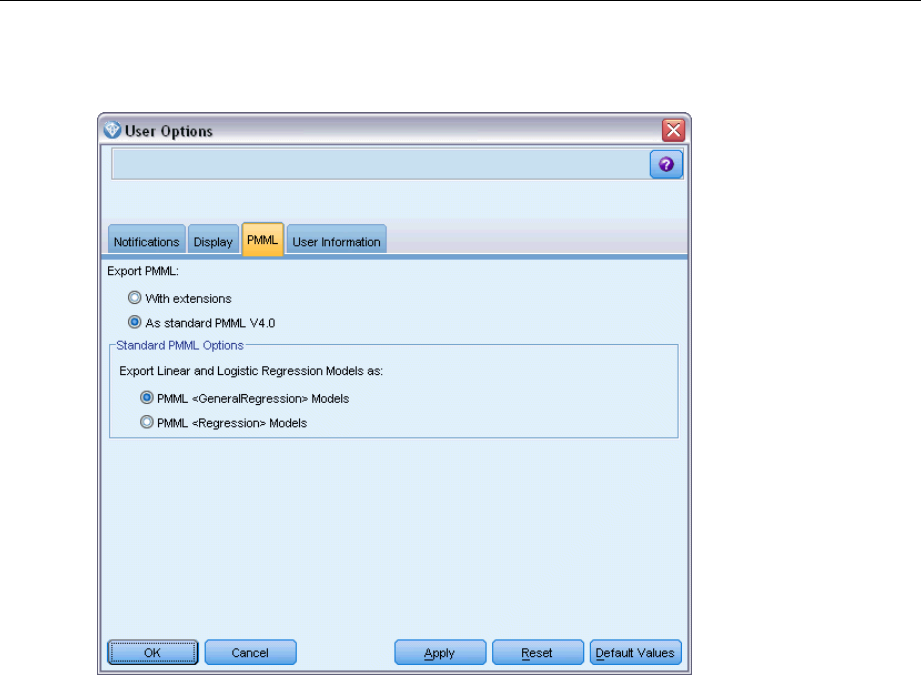Apply the PMML export settings
The image size is (921, 675).
tap(440, 653)
